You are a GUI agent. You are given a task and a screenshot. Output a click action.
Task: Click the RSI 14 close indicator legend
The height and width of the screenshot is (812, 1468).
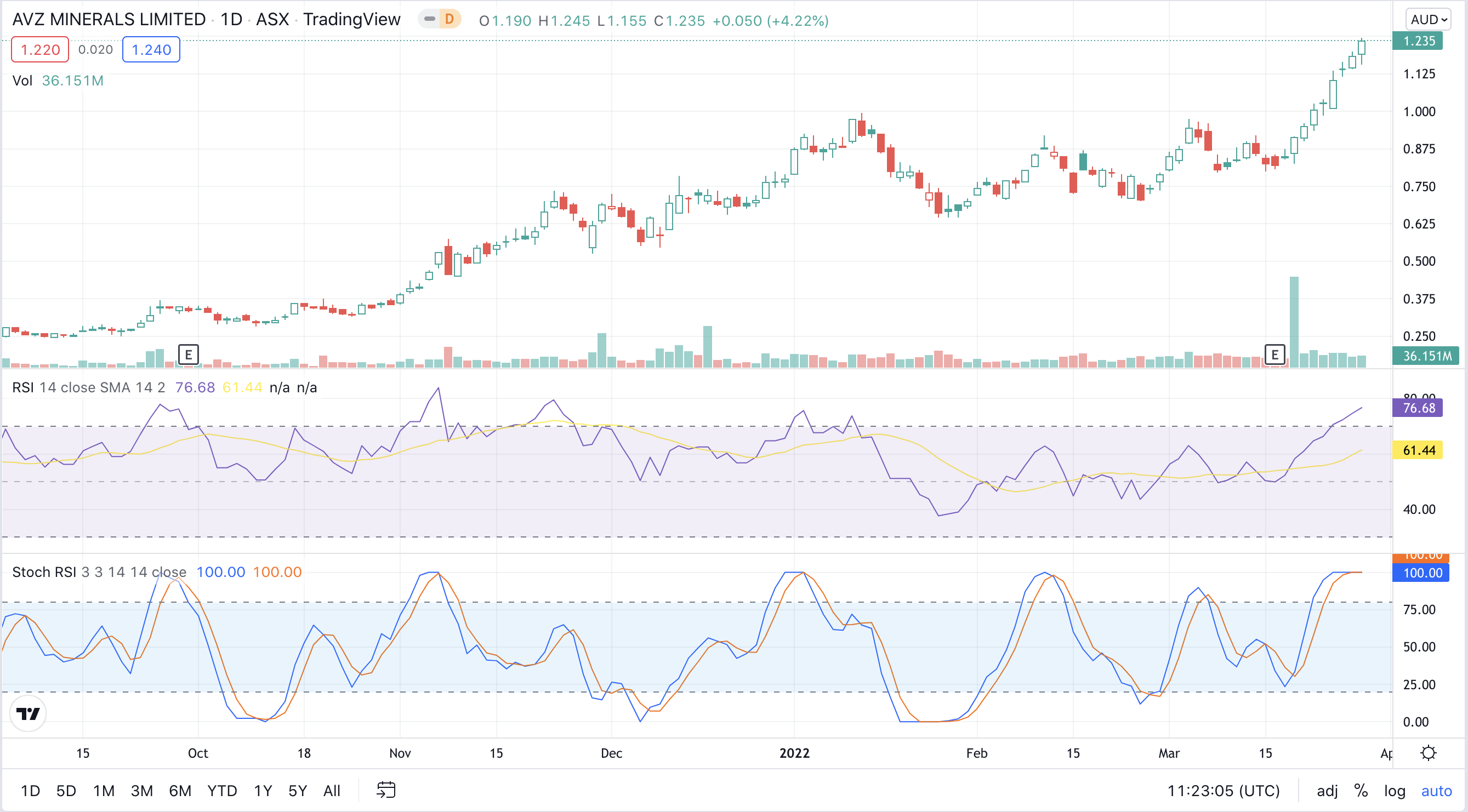tap(88, 387)
